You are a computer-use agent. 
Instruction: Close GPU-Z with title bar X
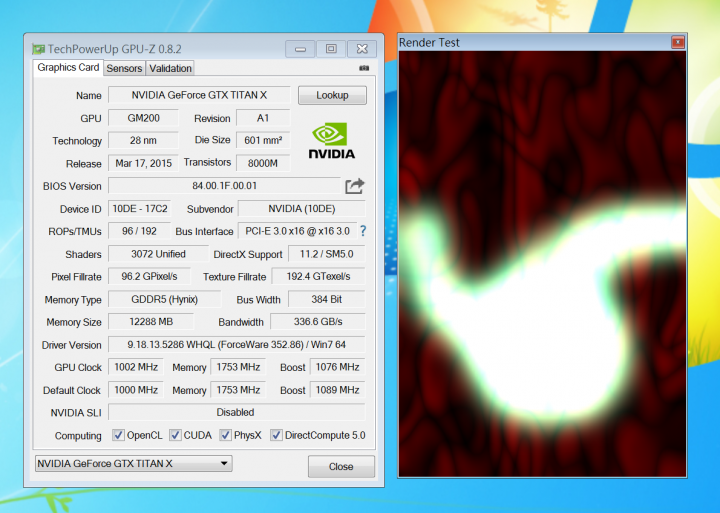pos(362,49)
